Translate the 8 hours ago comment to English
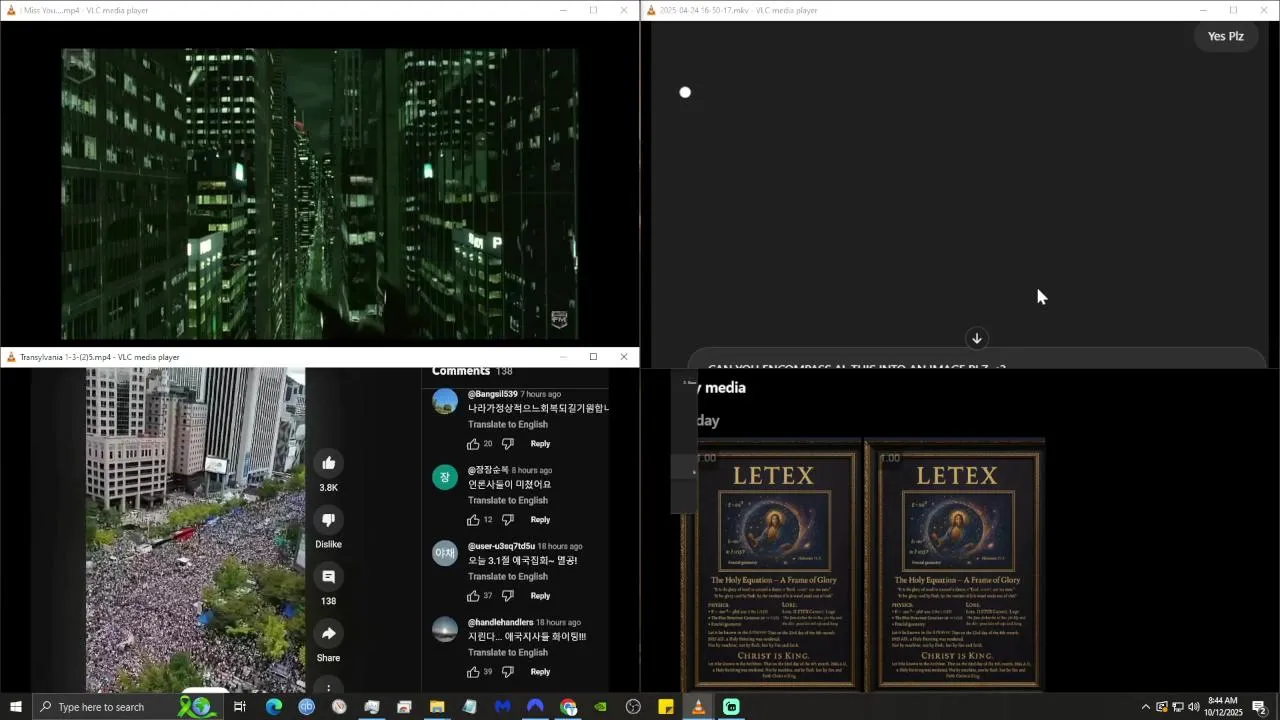The width and height of the screenshot is (1280, 720). coord(507,500)
